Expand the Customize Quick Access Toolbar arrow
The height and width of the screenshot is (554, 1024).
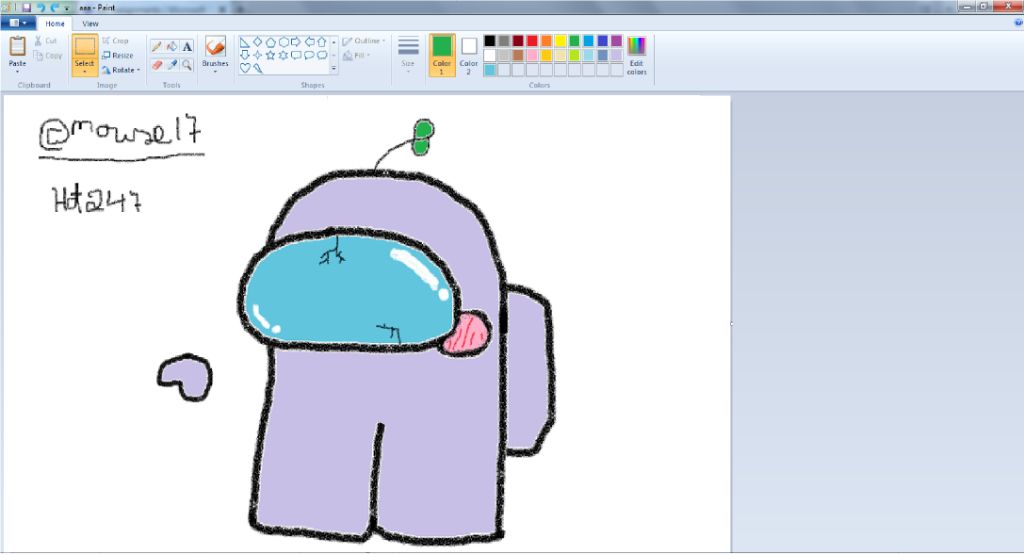[67, 8]
